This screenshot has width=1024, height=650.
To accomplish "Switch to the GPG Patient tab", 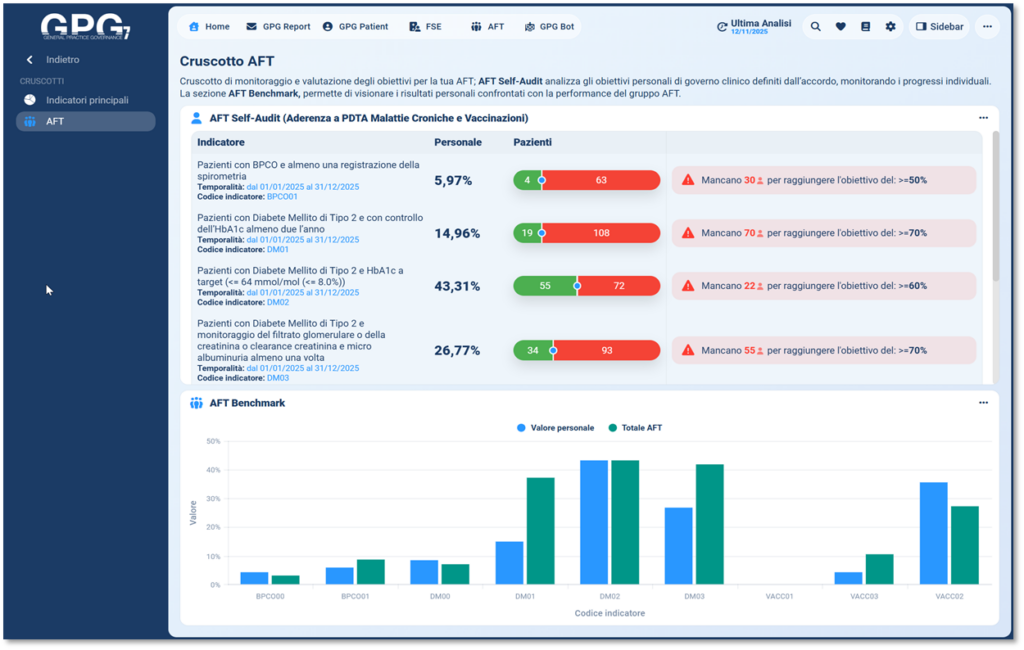I will (355, 27).
